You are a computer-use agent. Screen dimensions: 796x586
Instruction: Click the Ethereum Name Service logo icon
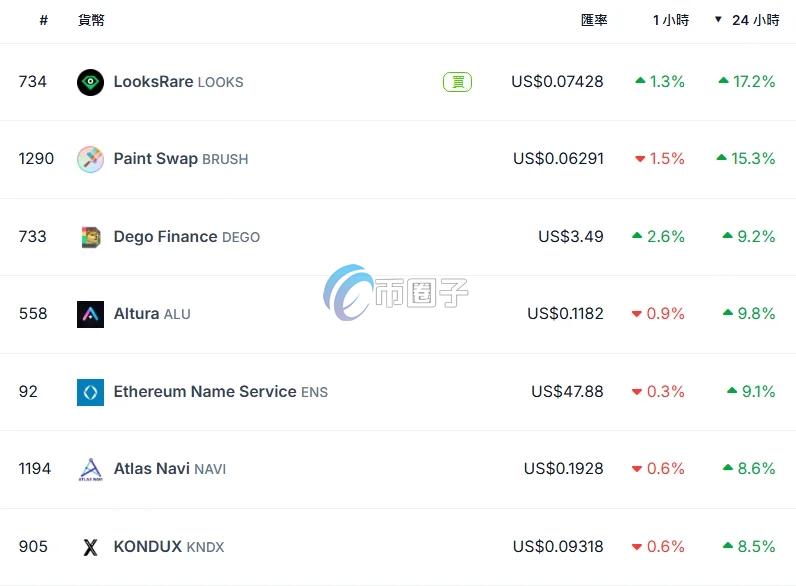pyautogui.click(x=90, y=392)
